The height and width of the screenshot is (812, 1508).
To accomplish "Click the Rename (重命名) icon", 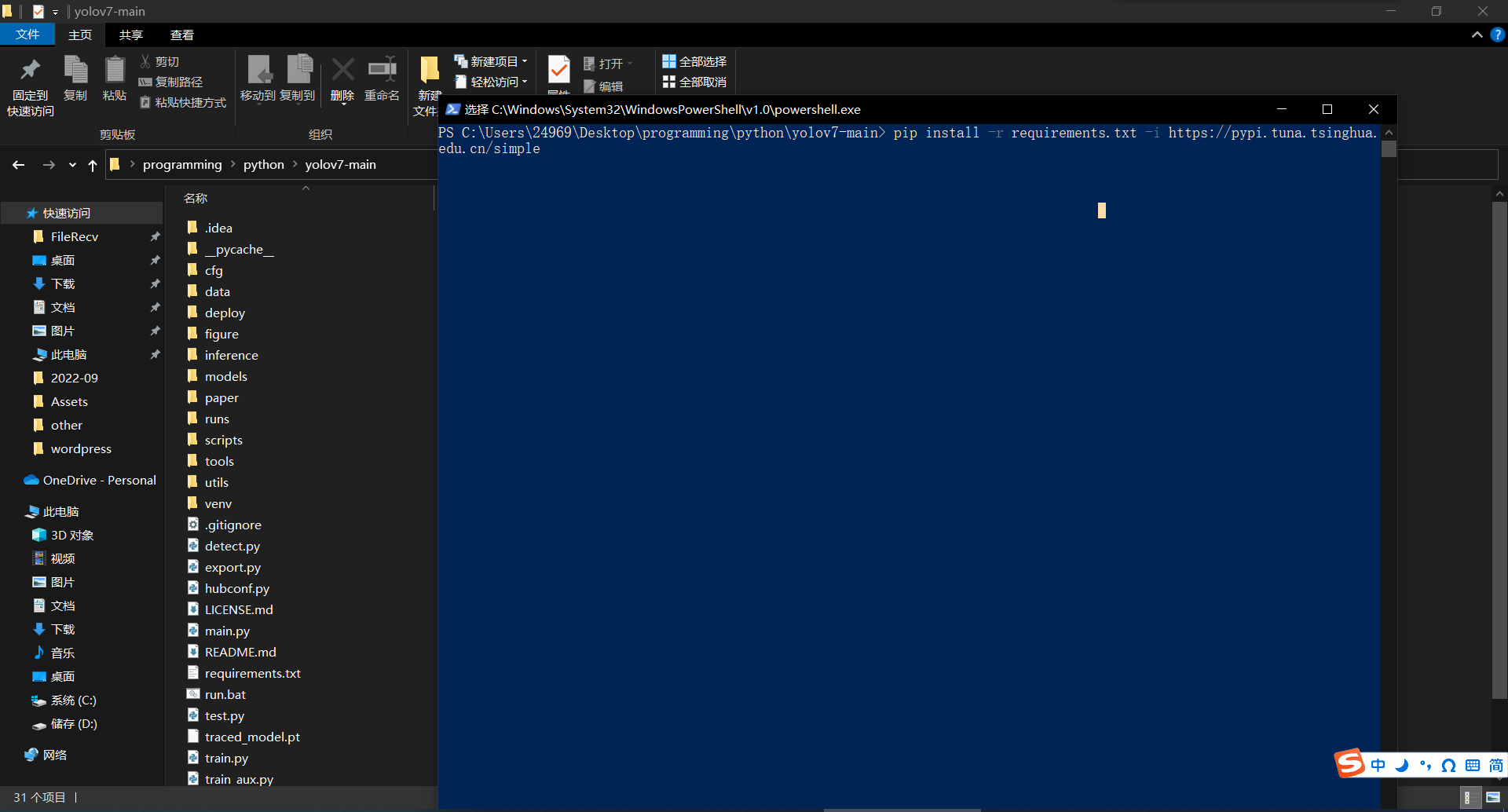I will [x=382, y=71].
